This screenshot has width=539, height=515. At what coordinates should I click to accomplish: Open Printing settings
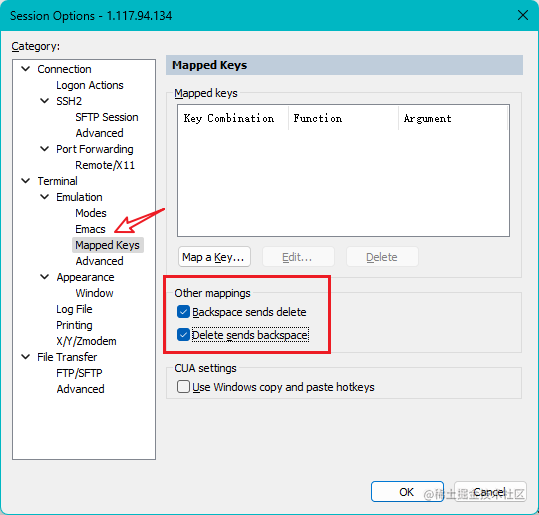(74, 325)
